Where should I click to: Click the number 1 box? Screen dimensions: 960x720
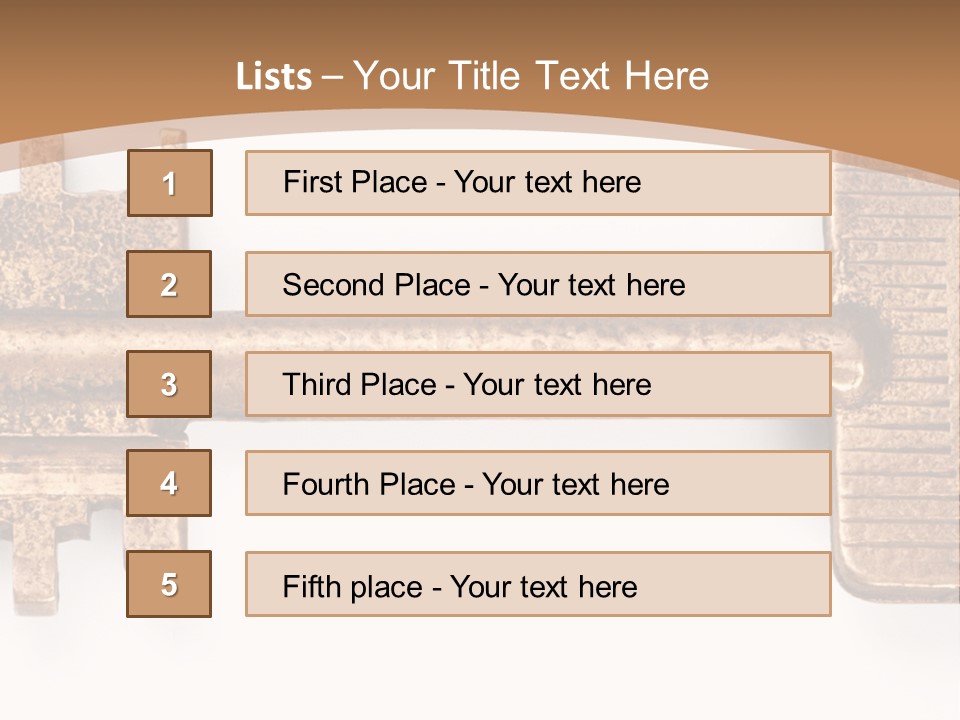point(170,183)
